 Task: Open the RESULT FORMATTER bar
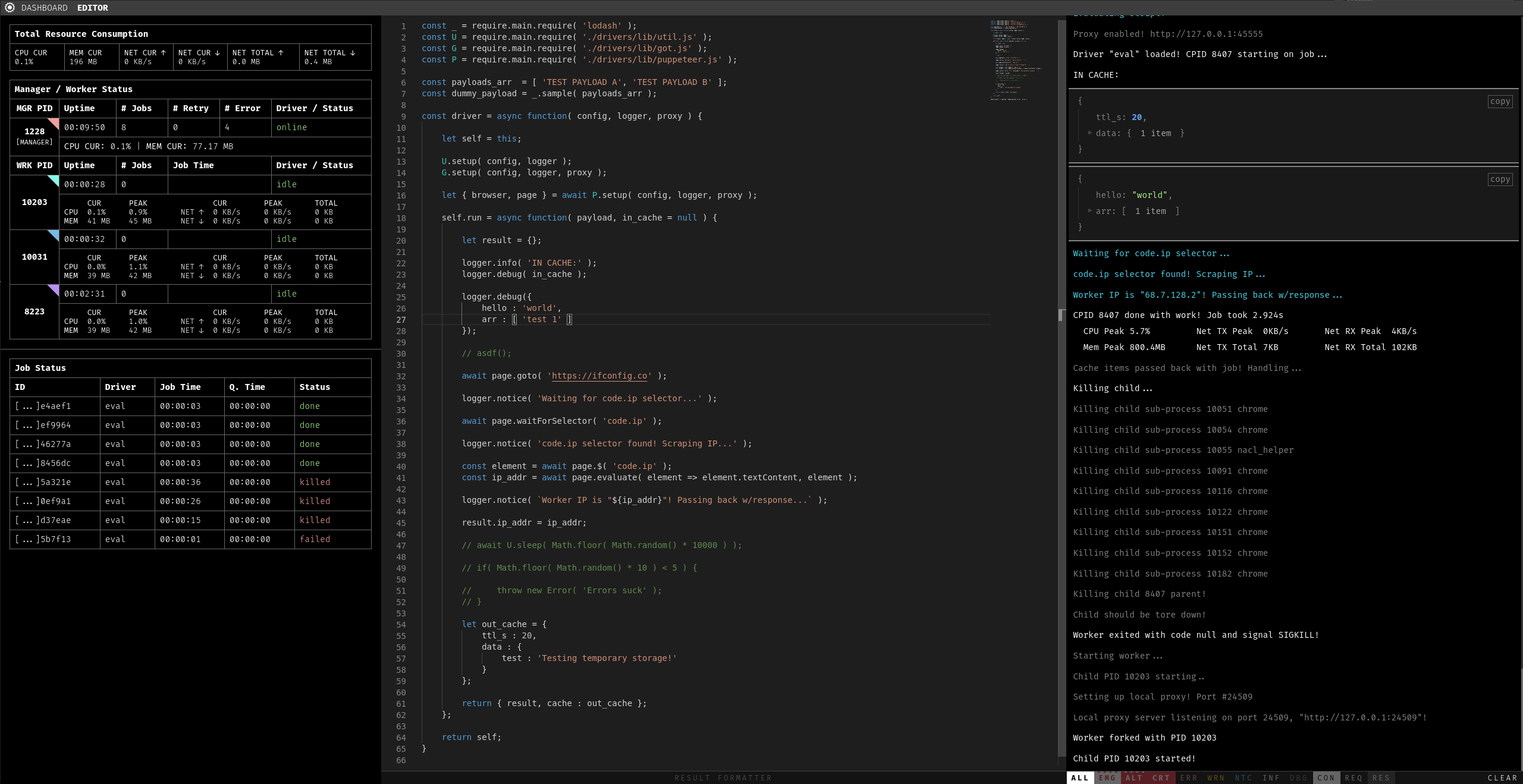(x=723, y=777)
